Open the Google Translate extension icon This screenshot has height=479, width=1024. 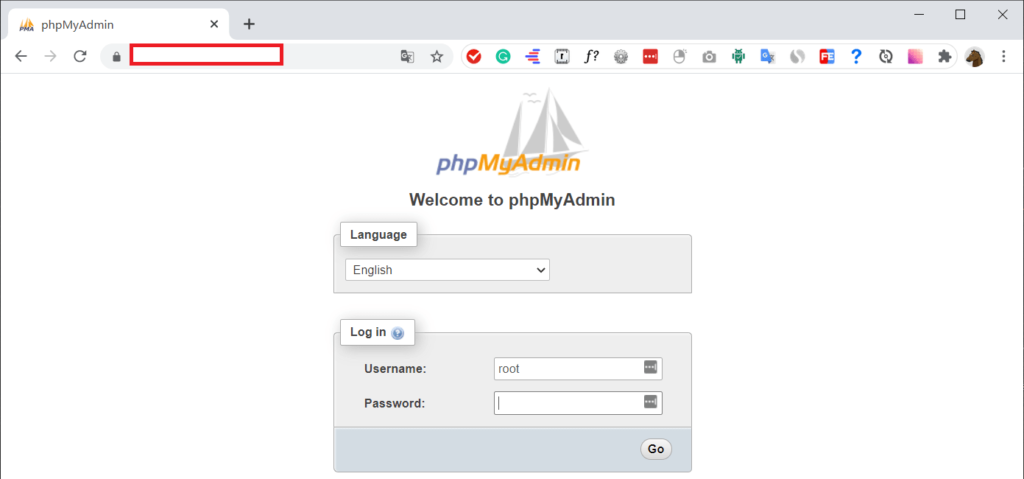tap(768, 57)
